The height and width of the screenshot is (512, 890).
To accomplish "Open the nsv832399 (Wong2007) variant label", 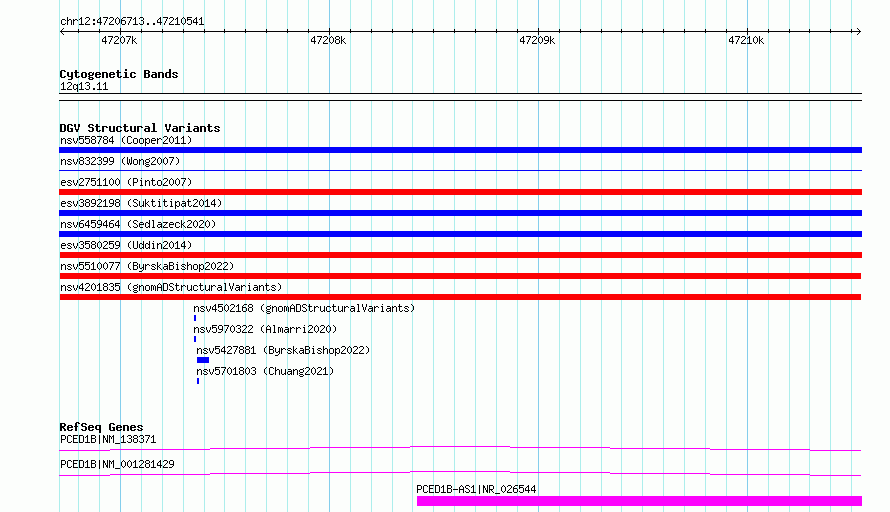I will [x=120, y=161].
